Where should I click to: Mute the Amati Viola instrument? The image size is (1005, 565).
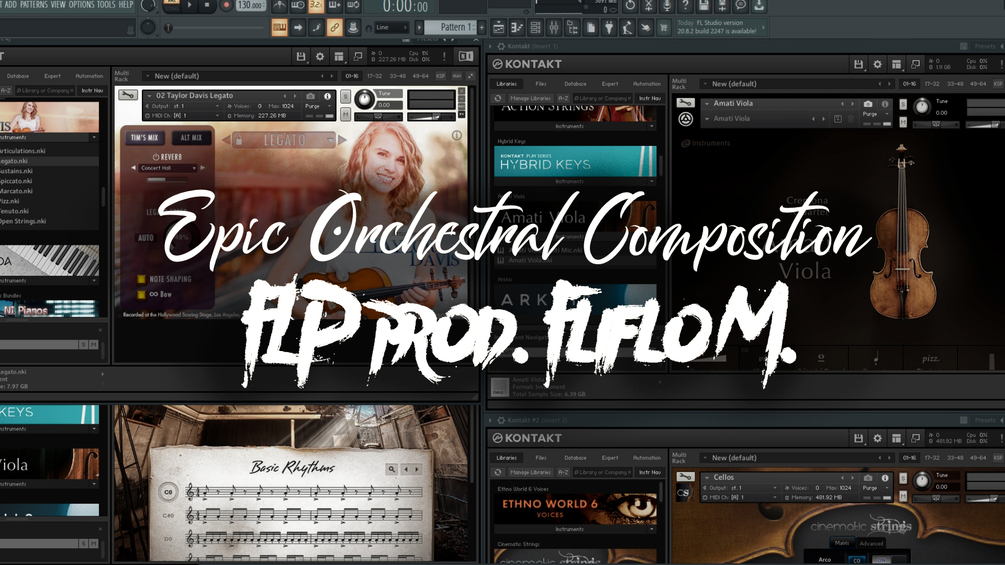coord(903,122)
